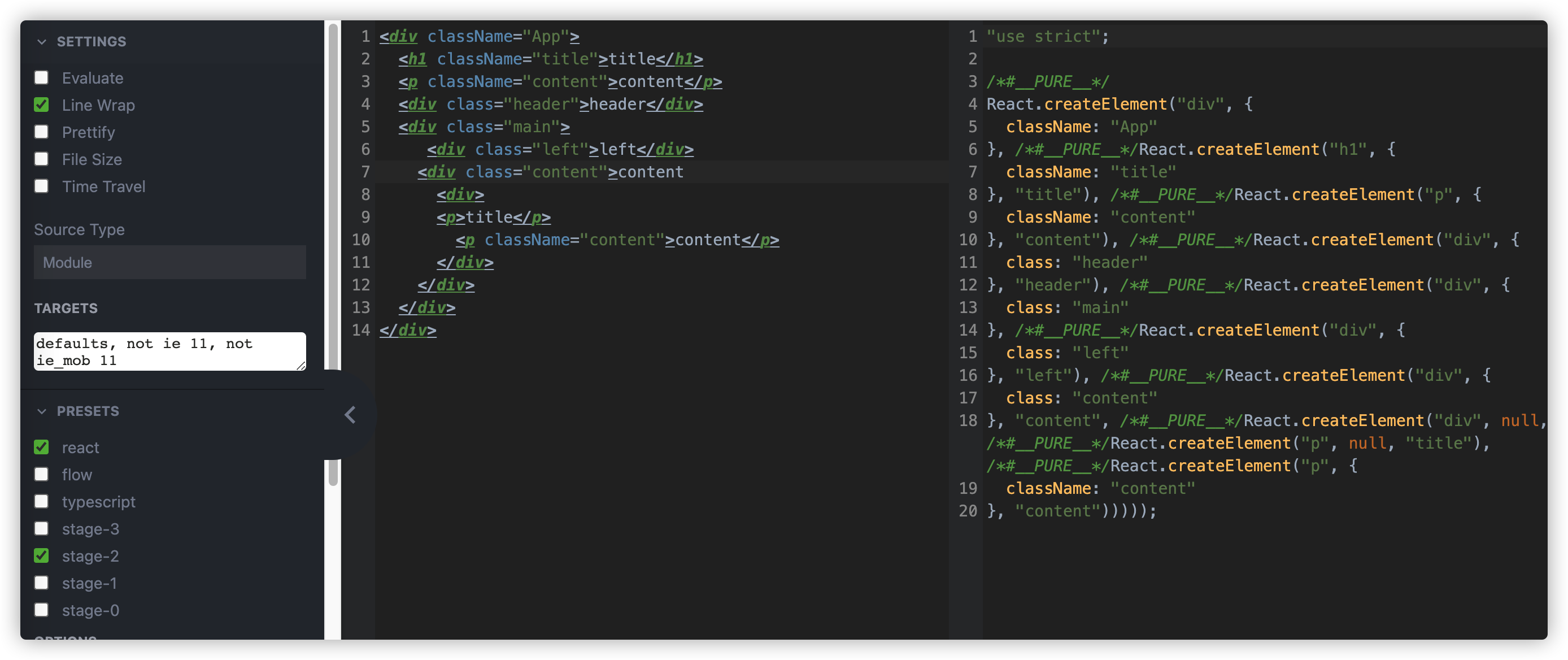The width and height of the screenshot is (1568, 660).
Task: Enable the stage-0 preset
Action: (41, 610)
